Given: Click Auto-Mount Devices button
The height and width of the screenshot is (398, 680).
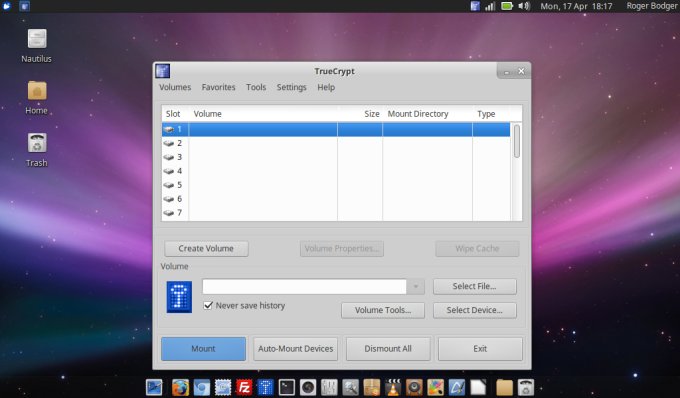Looking at the screenshot, I should tap(295, 349).
